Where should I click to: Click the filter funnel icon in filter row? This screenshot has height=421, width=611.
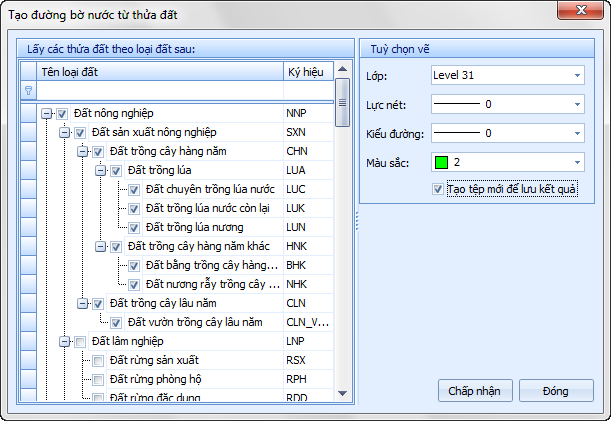pyautogui.click(x=28, y=90)
